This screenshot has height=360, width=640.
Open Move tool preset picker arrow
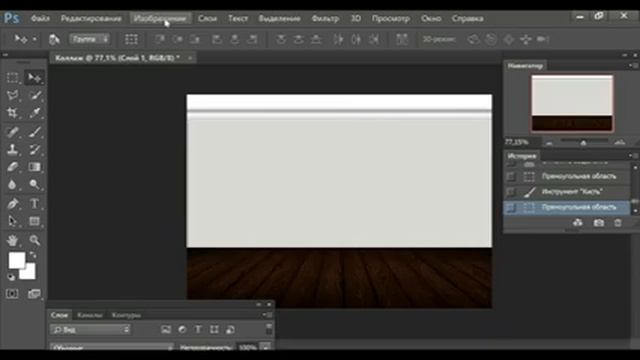point(34,39)
